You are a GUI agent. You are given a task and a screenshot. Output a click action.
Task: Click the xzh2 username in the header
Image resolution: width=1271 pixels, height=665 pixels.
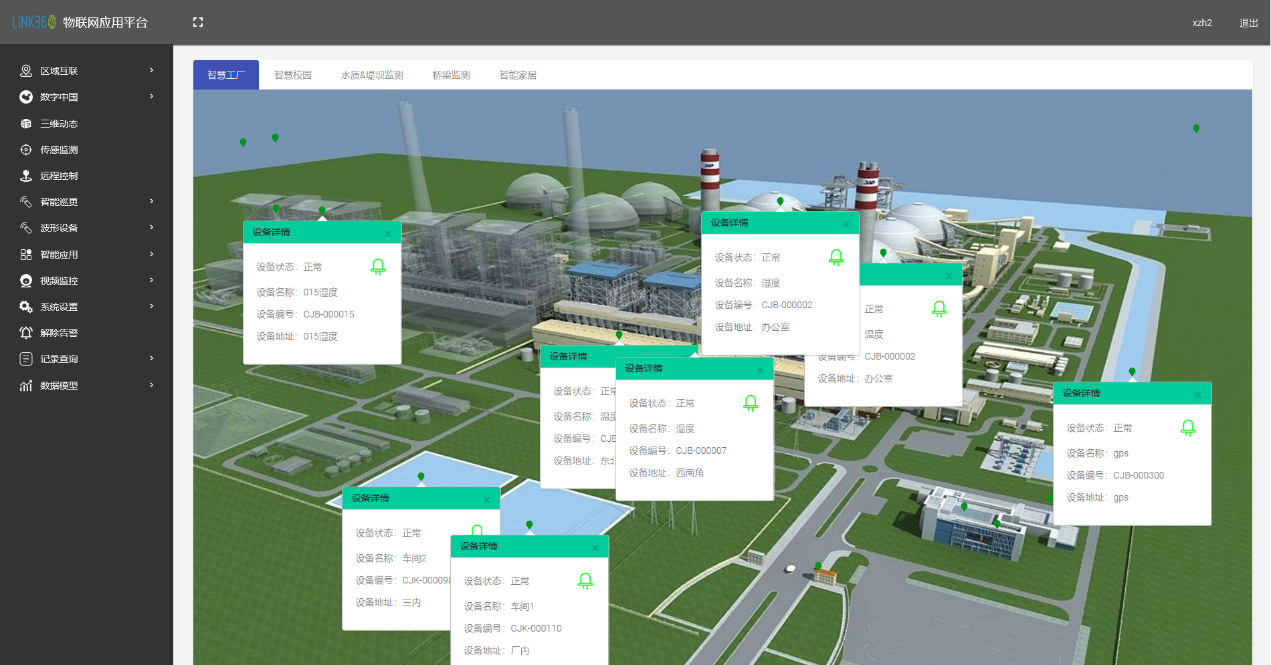point(1202,23)
